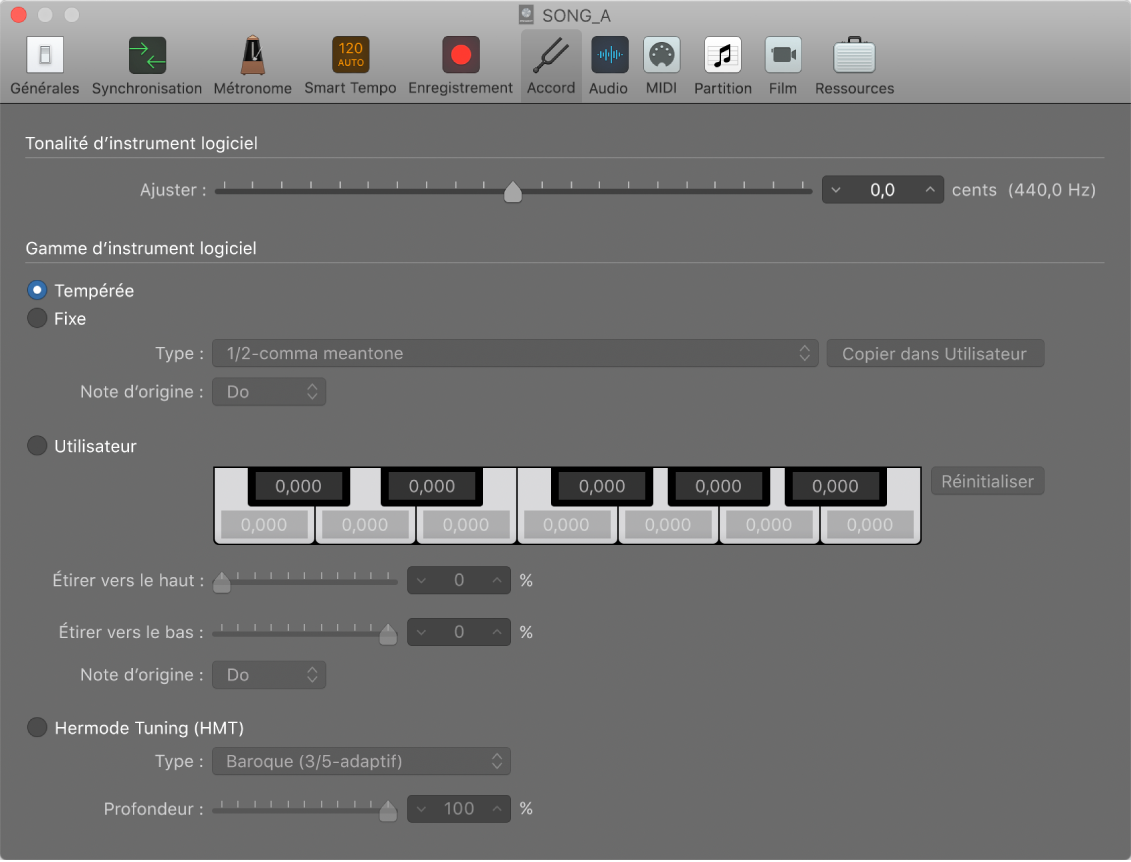This screenshot has height=862, width=1131.
Task: Click the fifth white key detune field
Action: click(x=668, y=525)
